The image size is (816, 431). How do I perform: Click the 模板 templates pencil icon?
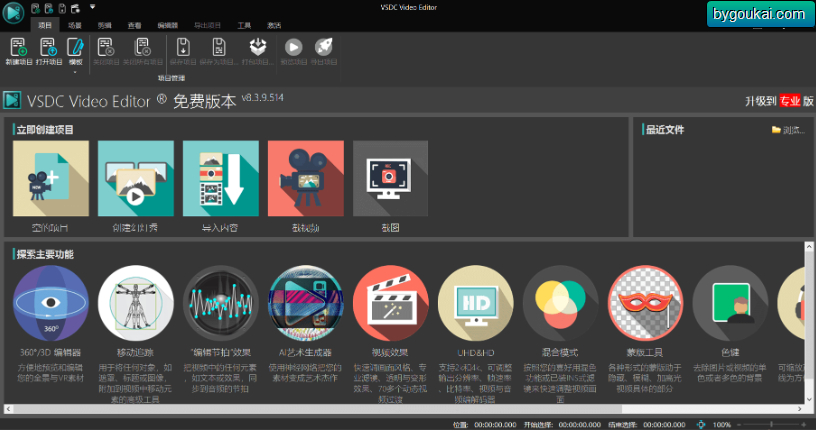75,47
